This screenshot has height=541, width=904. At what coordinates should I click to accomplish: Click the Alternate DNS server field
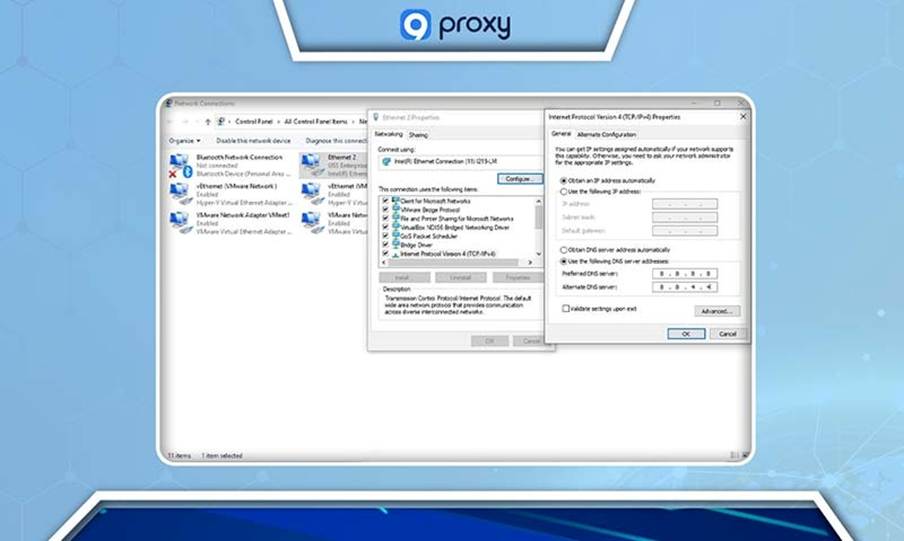685,287
